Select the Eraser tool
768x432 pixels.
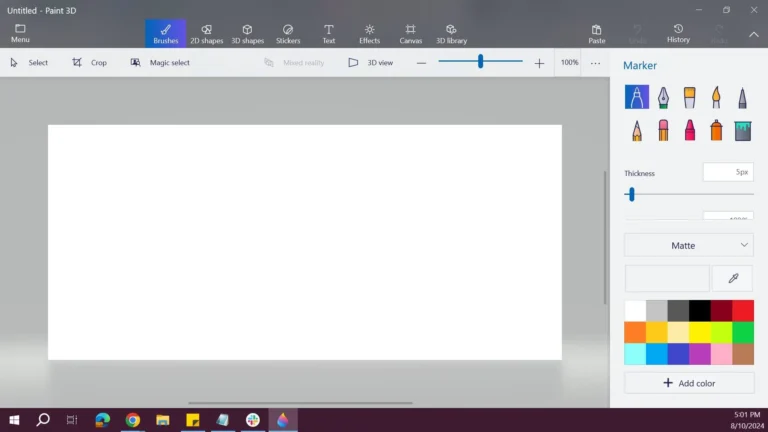pyautogui.click(x=663, y=130)
